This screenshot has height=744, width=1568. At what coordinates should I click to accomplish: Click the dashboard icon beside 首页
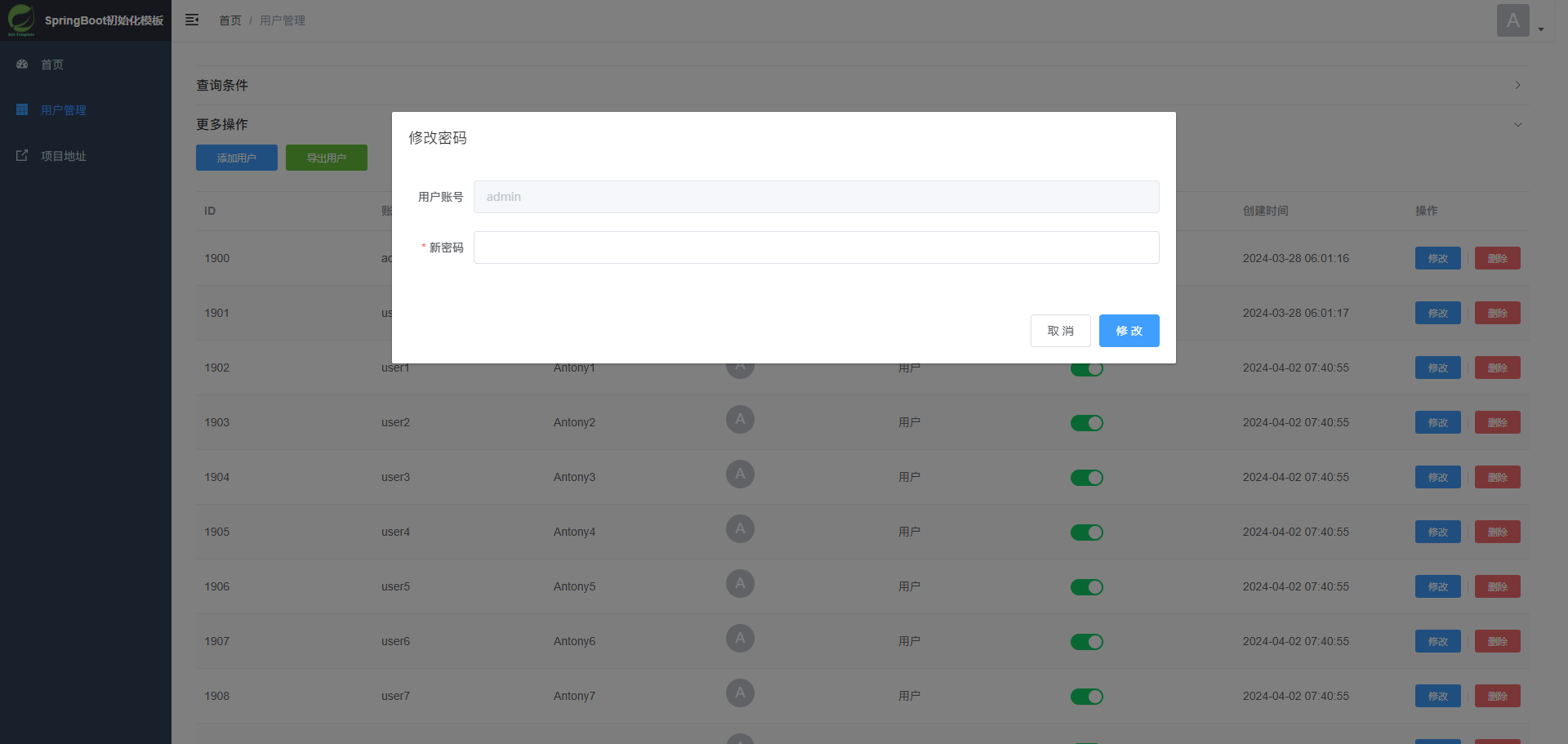point(22,64)
